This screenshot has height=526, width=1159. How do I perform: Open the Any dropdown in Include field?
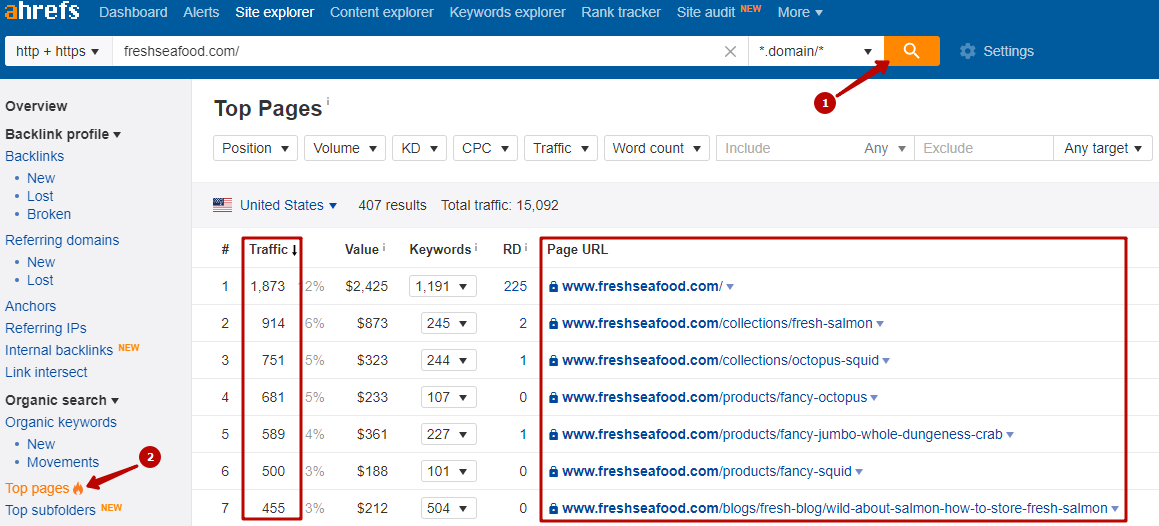(x=885, y=148)
